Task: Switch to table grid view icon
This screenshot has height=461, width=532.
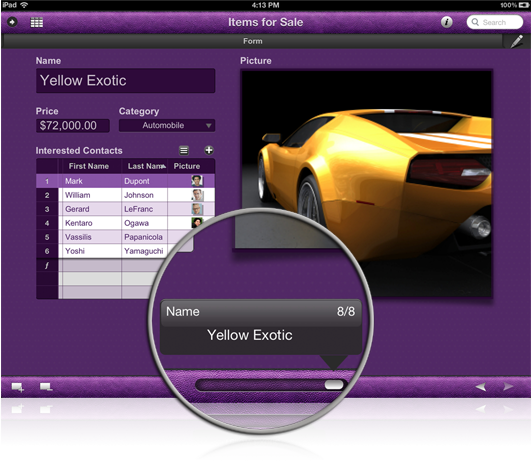Action: click(x=37, y=22)
